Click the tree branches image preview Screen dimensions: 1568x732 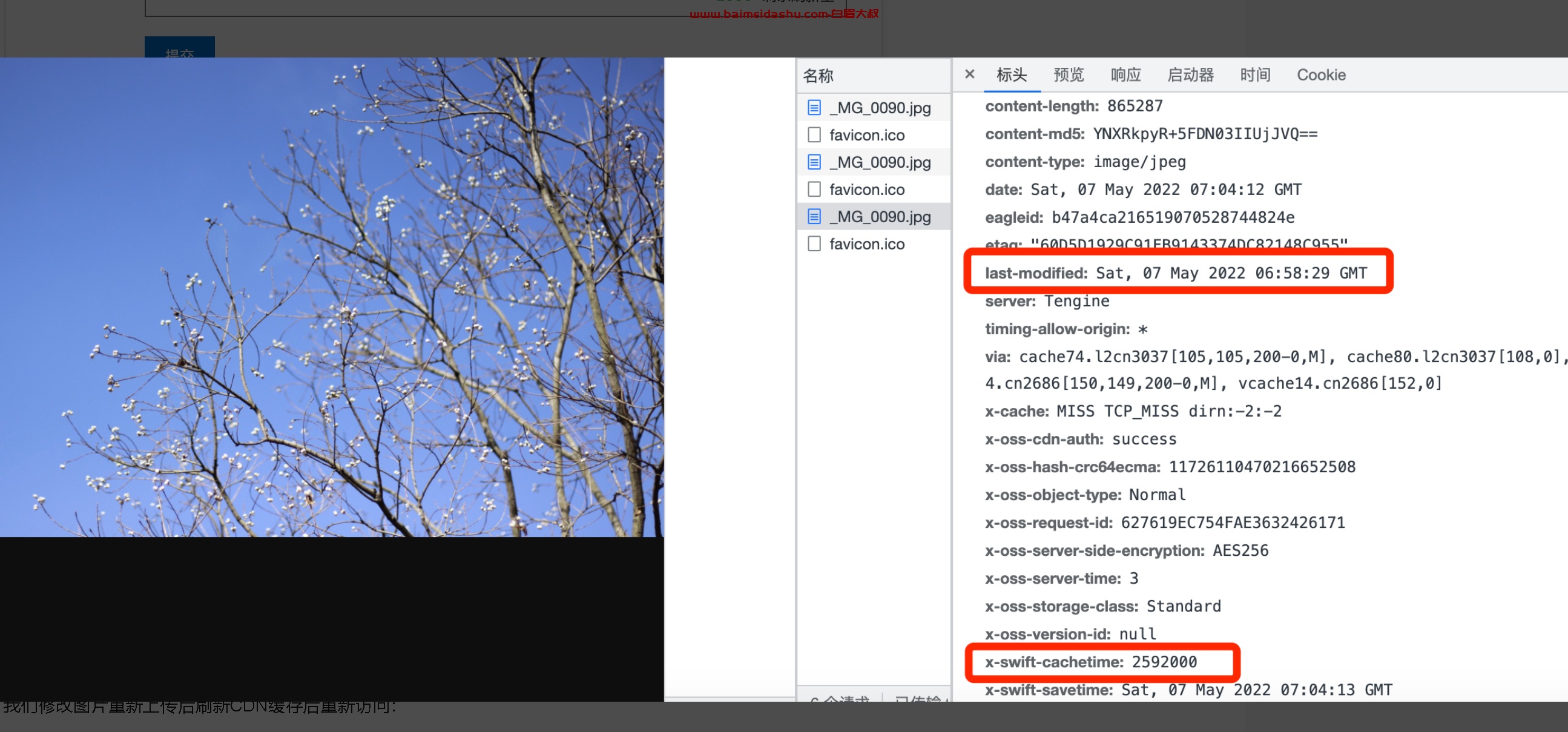pos(332,297)
